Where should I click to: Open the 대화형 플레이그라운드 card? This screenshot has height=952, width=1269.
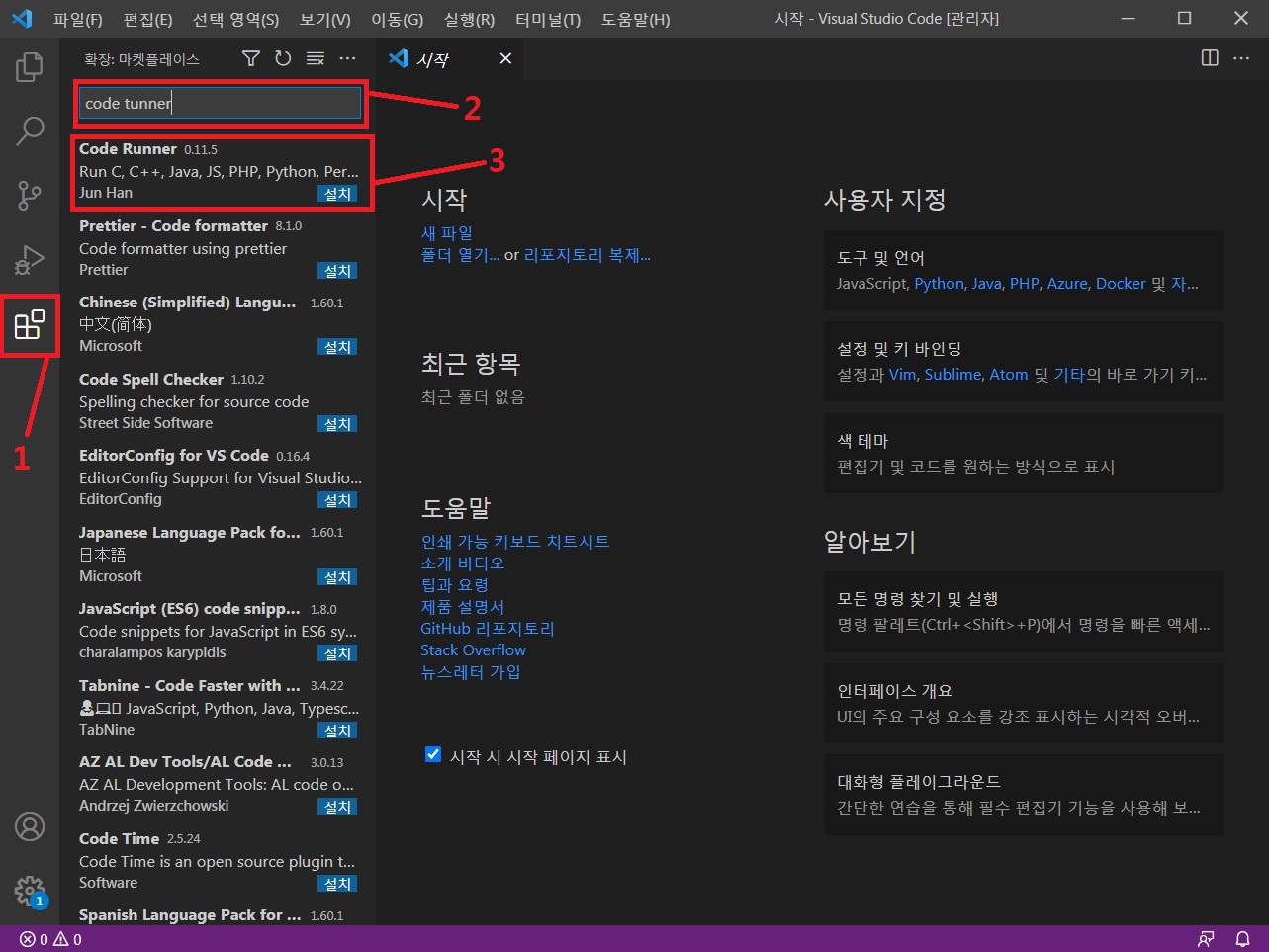click(x=1024, y=794)
